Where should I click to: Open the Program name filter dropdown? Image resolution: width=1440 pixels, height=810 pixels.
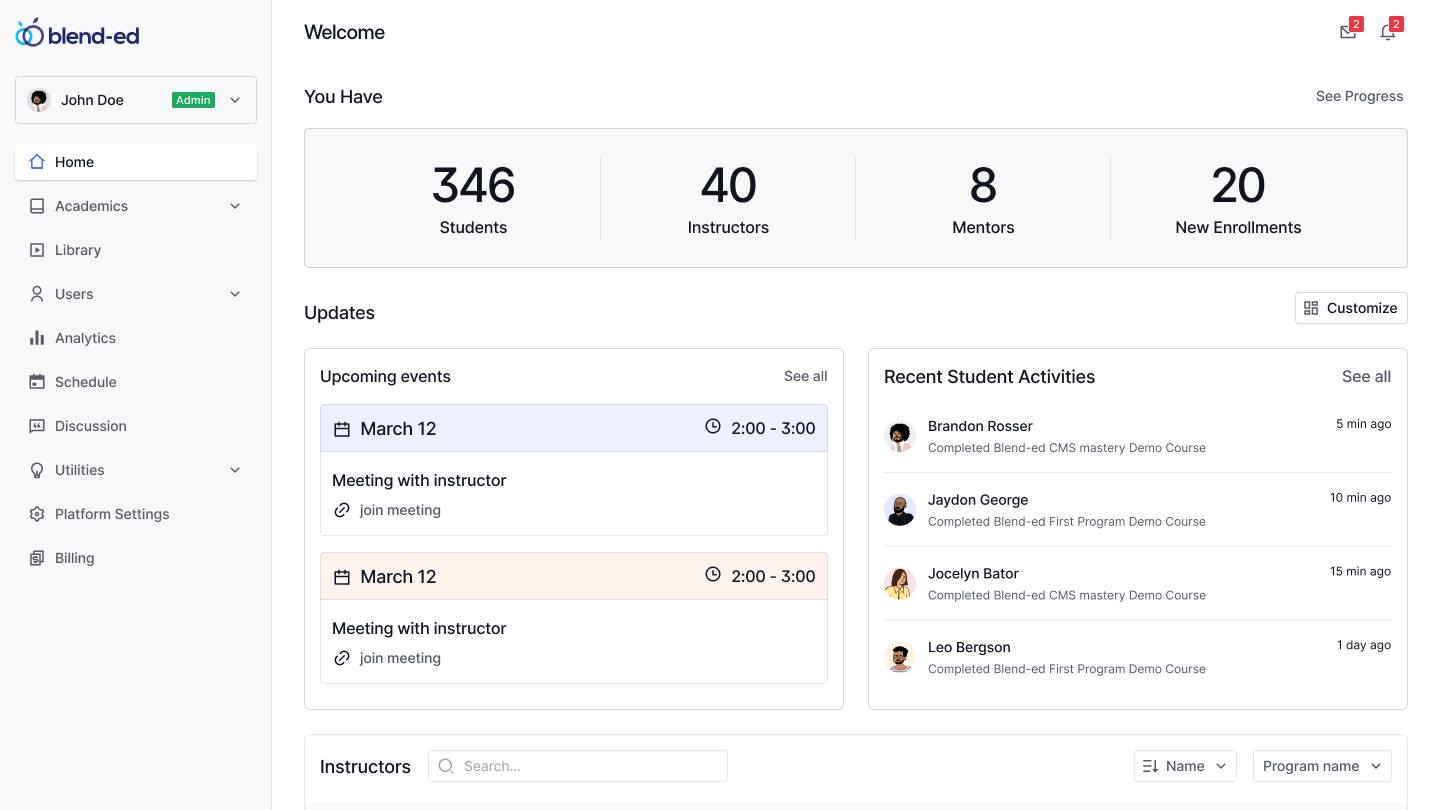[1321, 766]
